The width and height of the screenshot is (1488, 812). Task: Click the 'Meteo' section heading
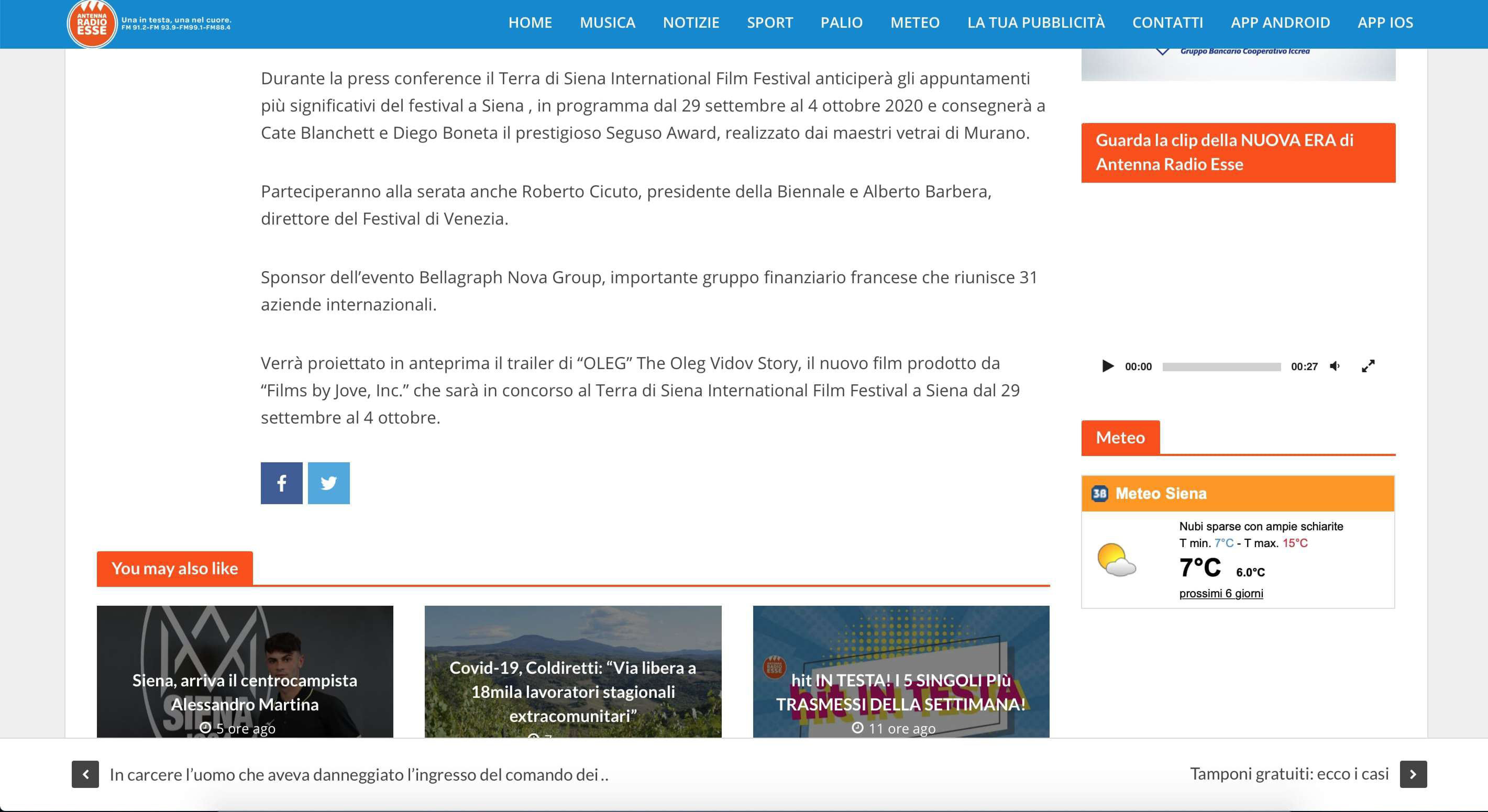point(1120,437)
